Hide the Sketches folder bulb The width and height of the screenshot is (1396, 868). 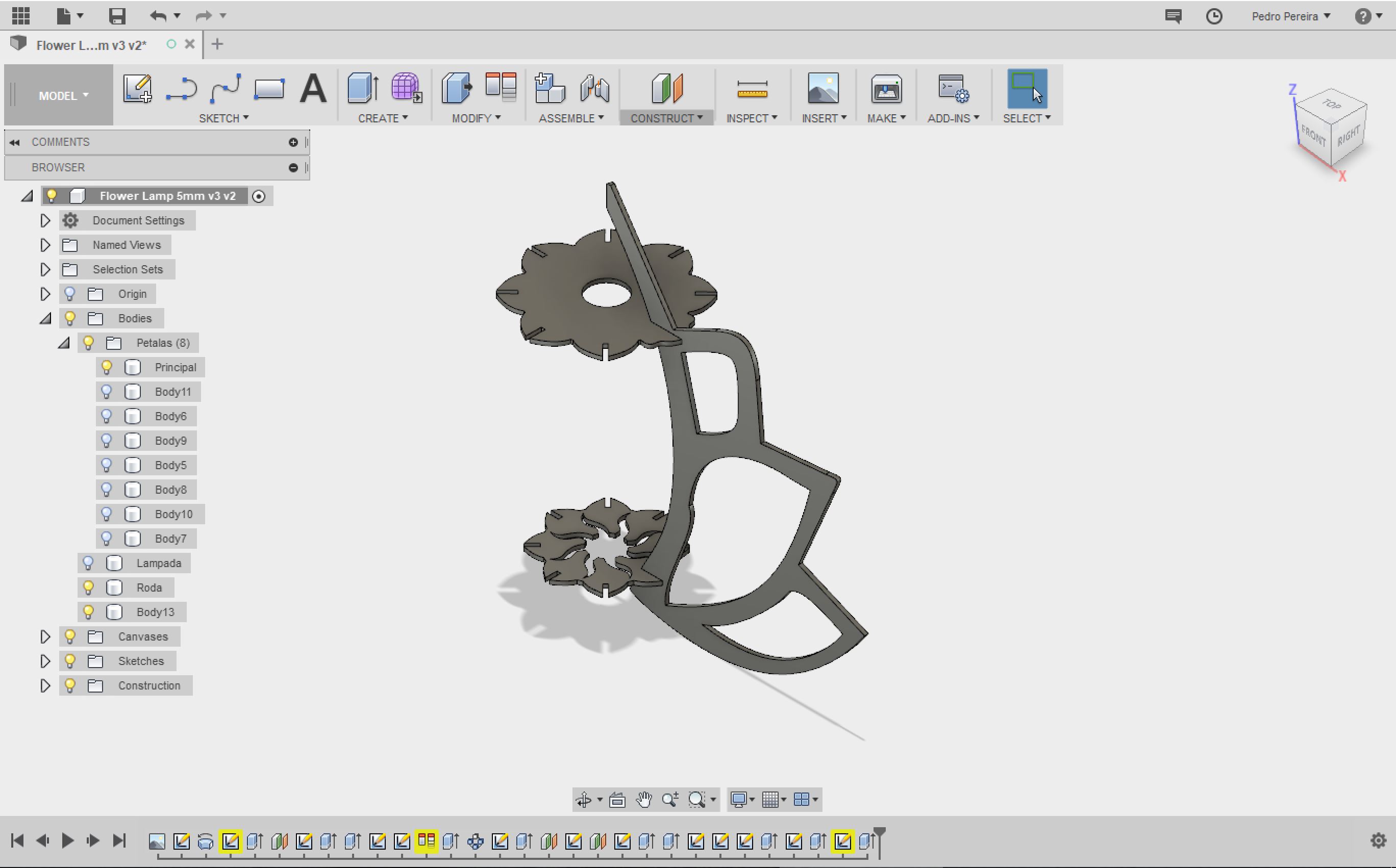pos(69,661)
